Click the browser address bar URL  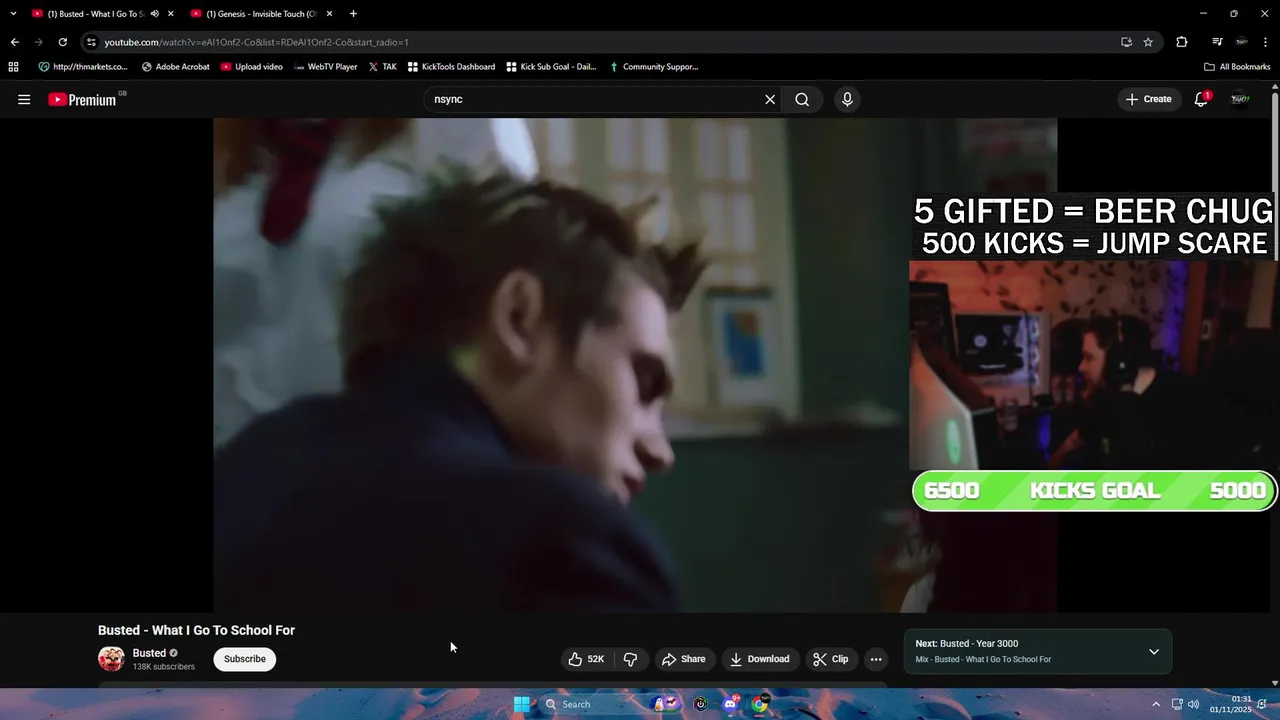pos(256,42)
